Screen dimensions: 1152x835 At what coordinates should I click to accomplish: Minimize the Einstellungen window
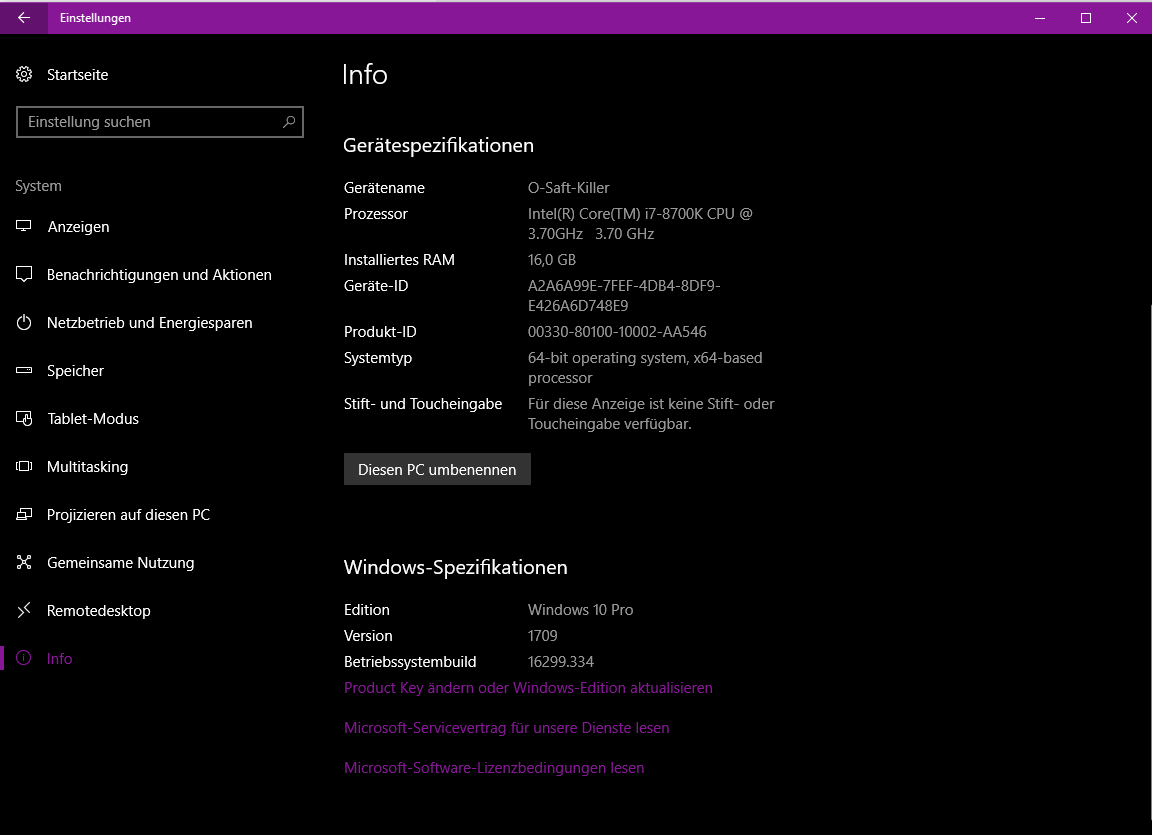1040,18
